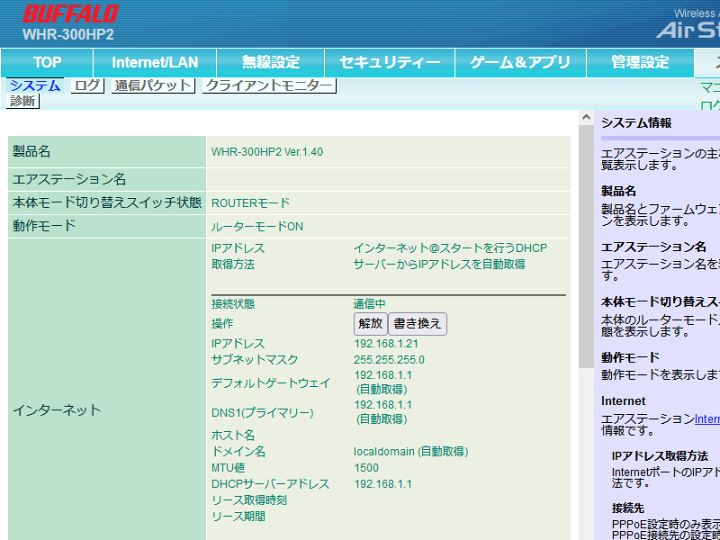720x540 pixels.
Task: Click the 接続先 help heading
Action: pos(628,508)
